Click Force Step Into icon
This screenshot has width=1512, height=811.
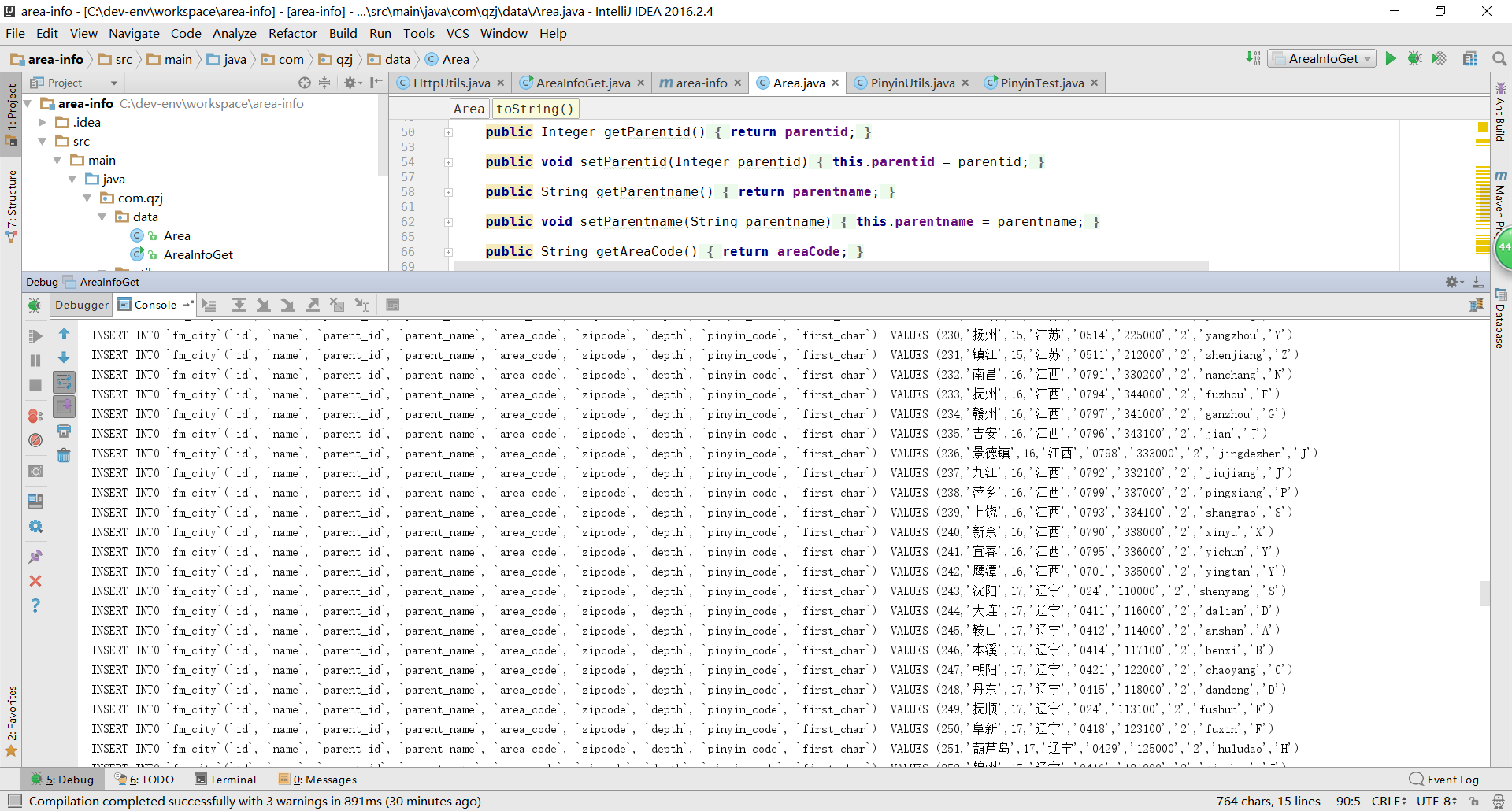tap(288, 305)
